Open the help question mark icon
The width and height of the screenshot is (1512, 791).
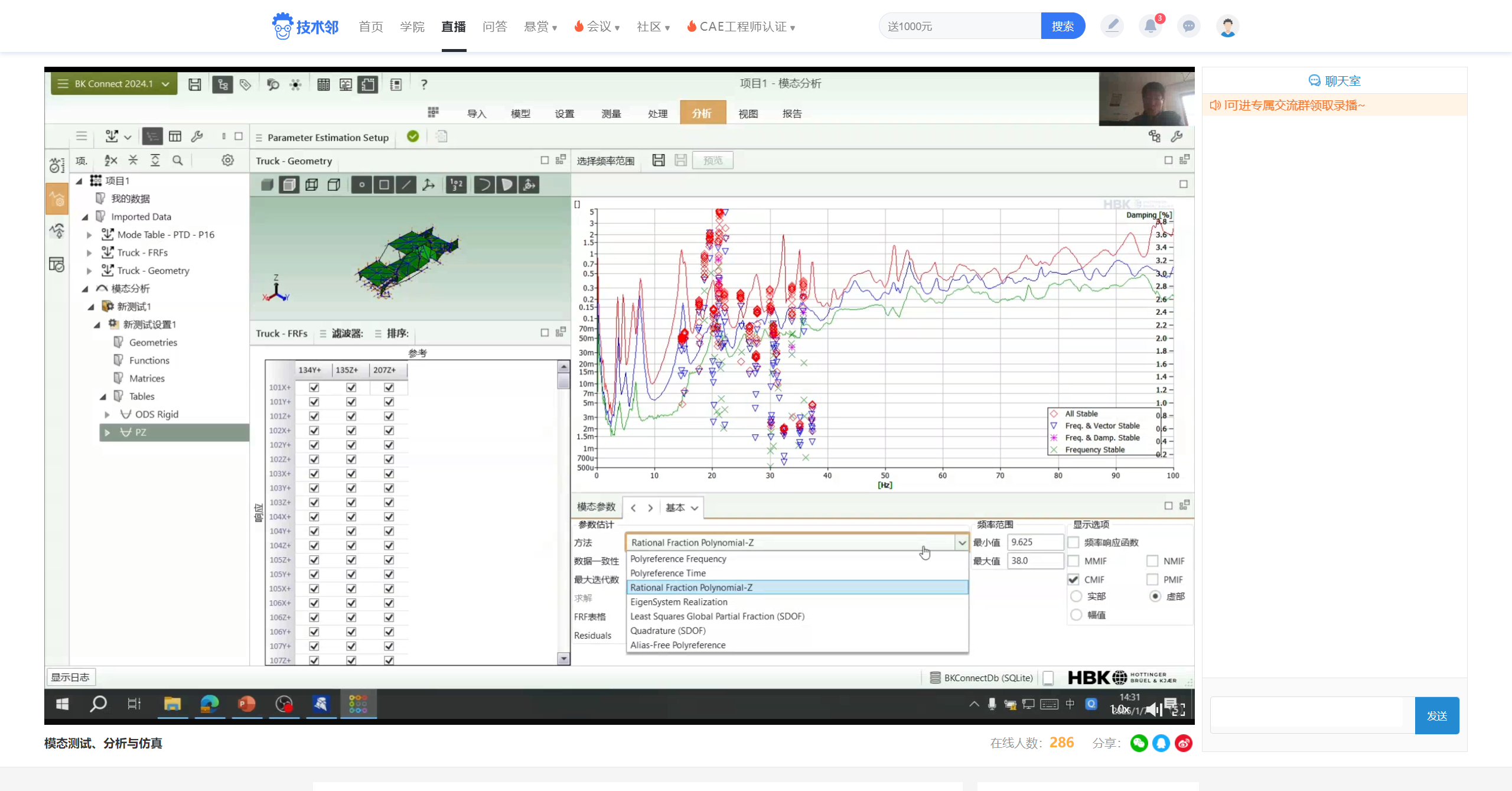pyautogui.click(x=423, y=84)
